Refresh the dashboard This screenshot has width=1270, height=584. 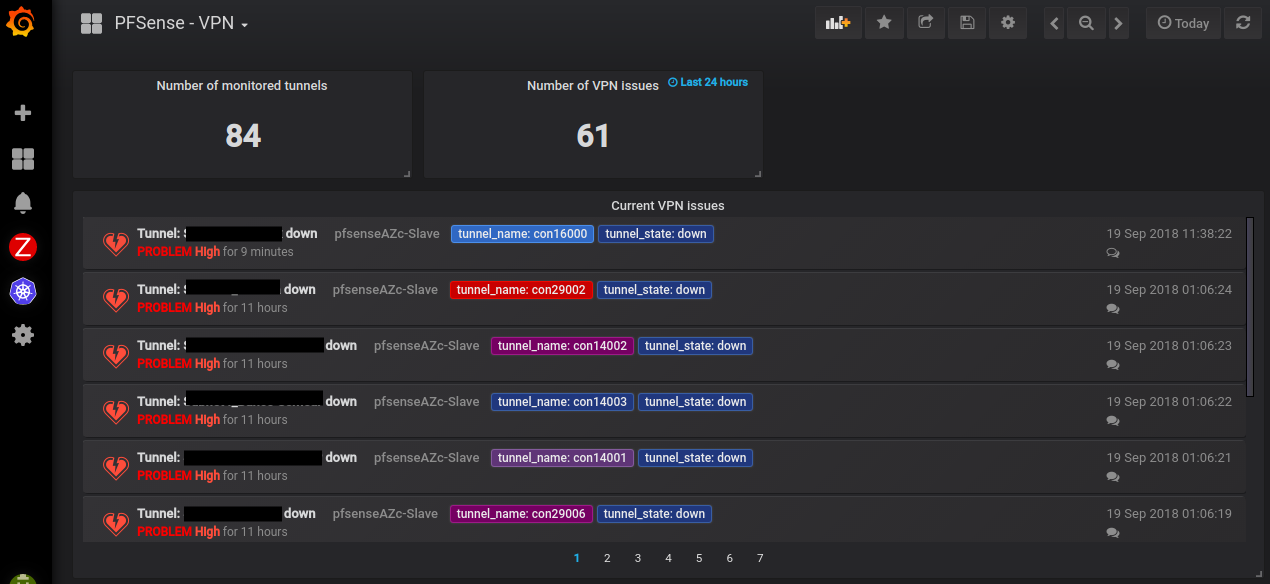click(1243, 23)
